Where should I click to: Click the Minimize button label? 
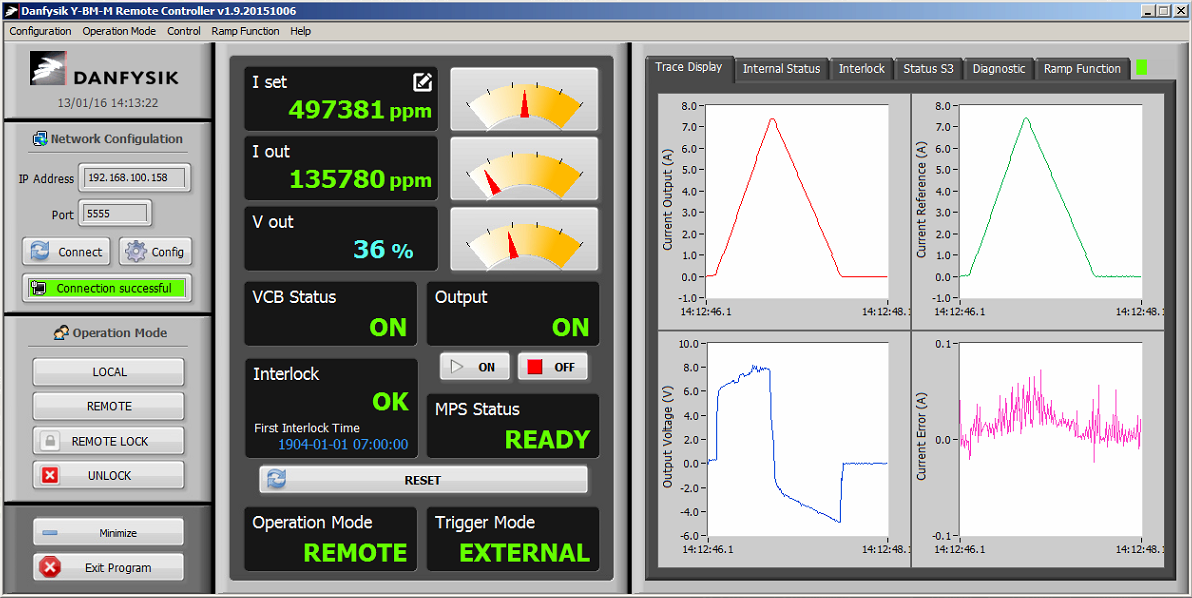118,533
